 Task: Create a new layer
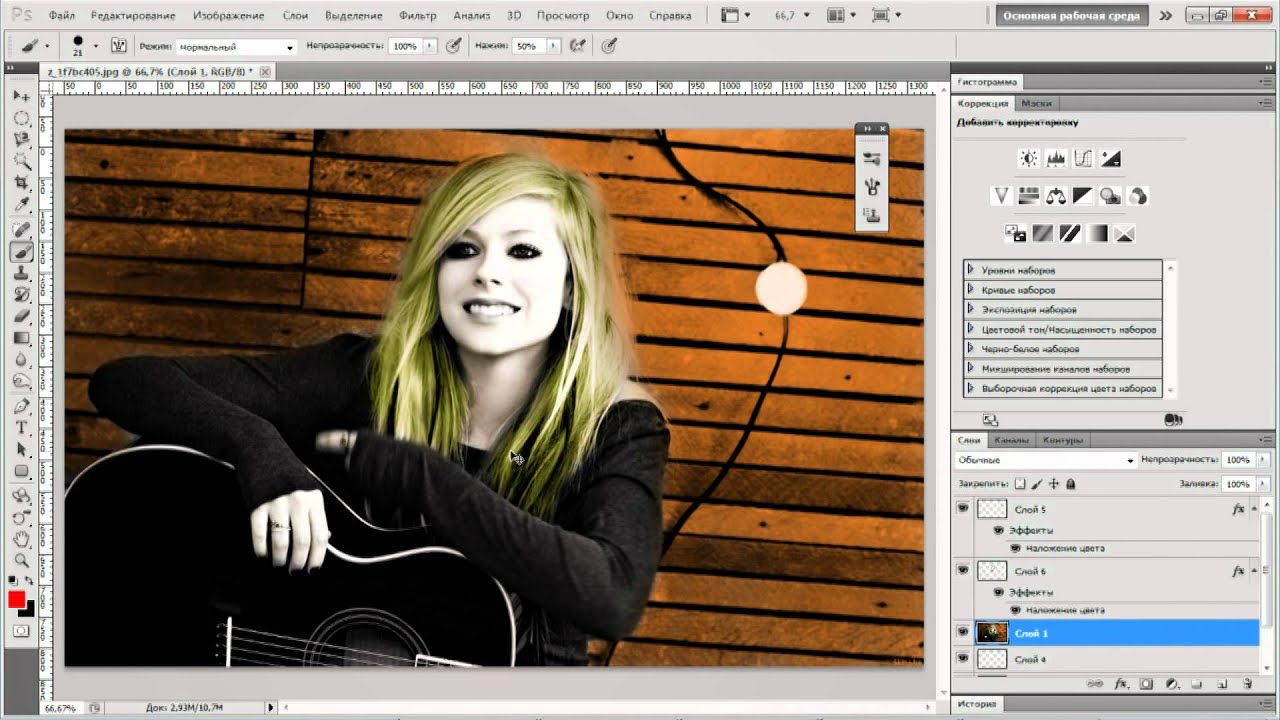point(1222,684)
